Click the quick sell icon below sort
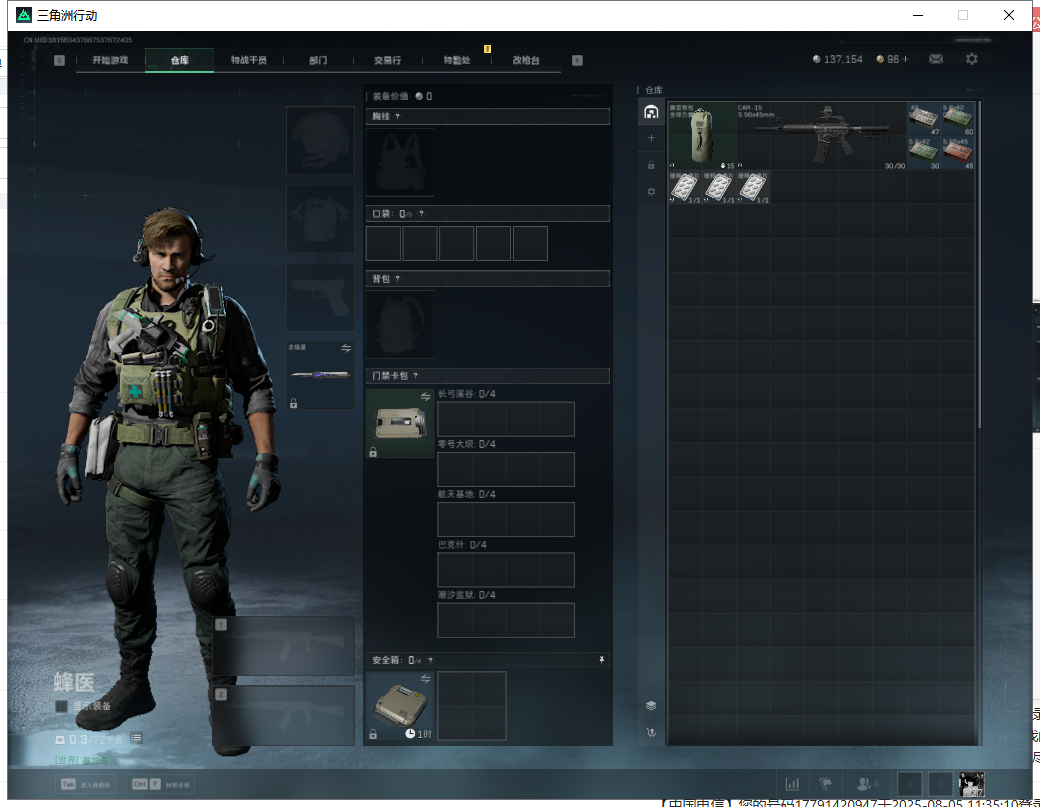Image resolution: width=1040 pixels, height=807 pixels. click(651, 733)
